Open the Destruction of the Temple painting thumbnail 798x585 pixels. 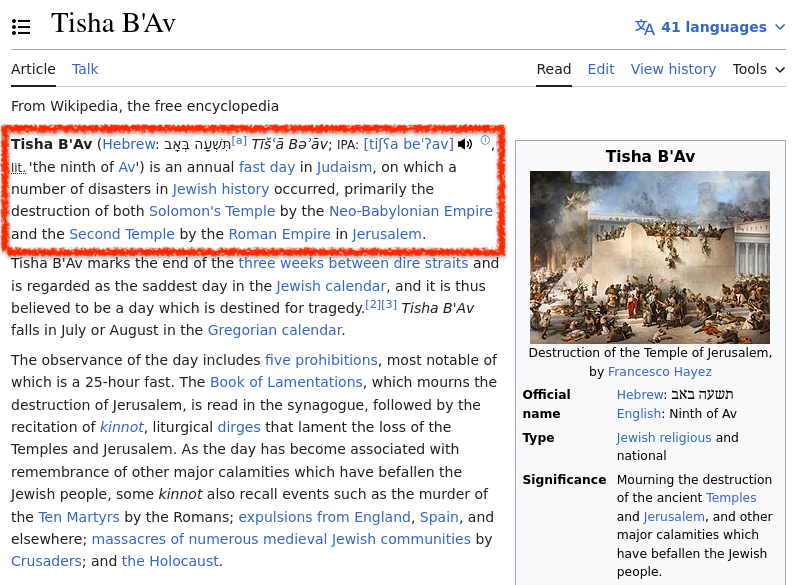650,257
